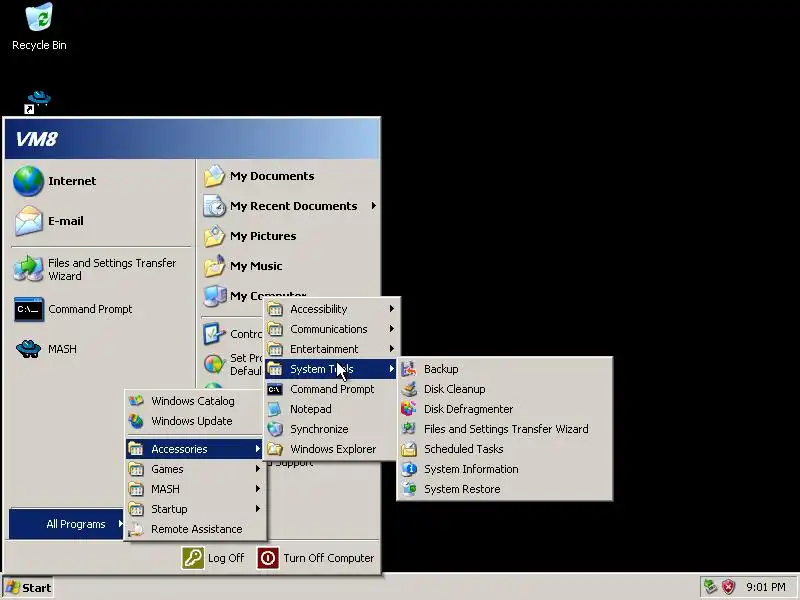The image size is (800, 600).
Task: Launch Internet from the Start menu
Action: [101, 181]
